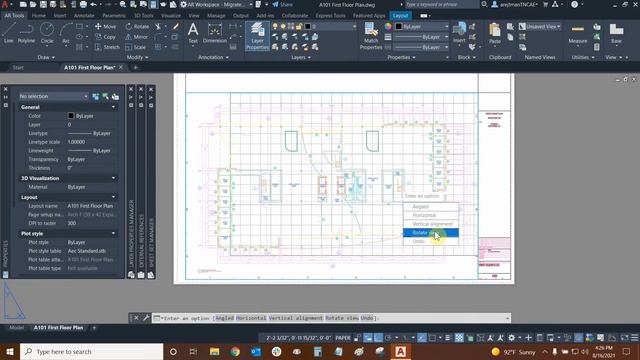The width and height of the screenshot is (640, 360).
Task: Click the Mirror tool
Action: [137, 37]
